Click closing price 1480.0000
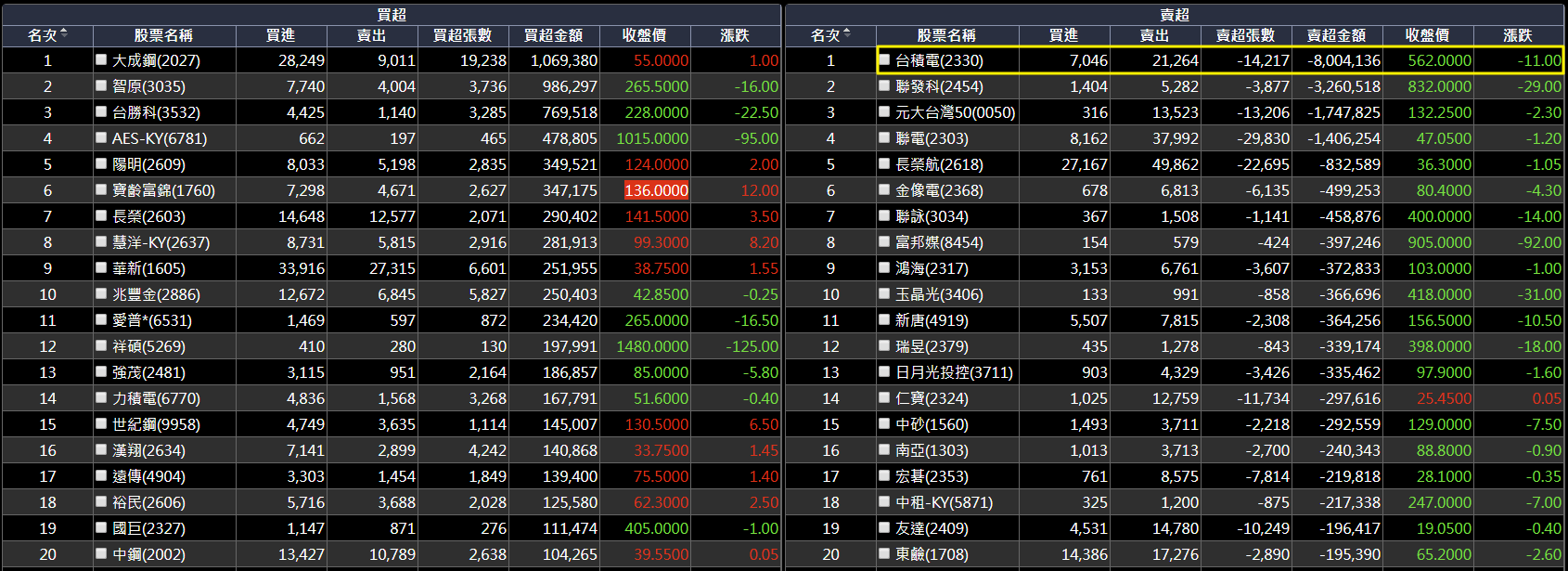The image size is (1568, 571). coord(652,346)
